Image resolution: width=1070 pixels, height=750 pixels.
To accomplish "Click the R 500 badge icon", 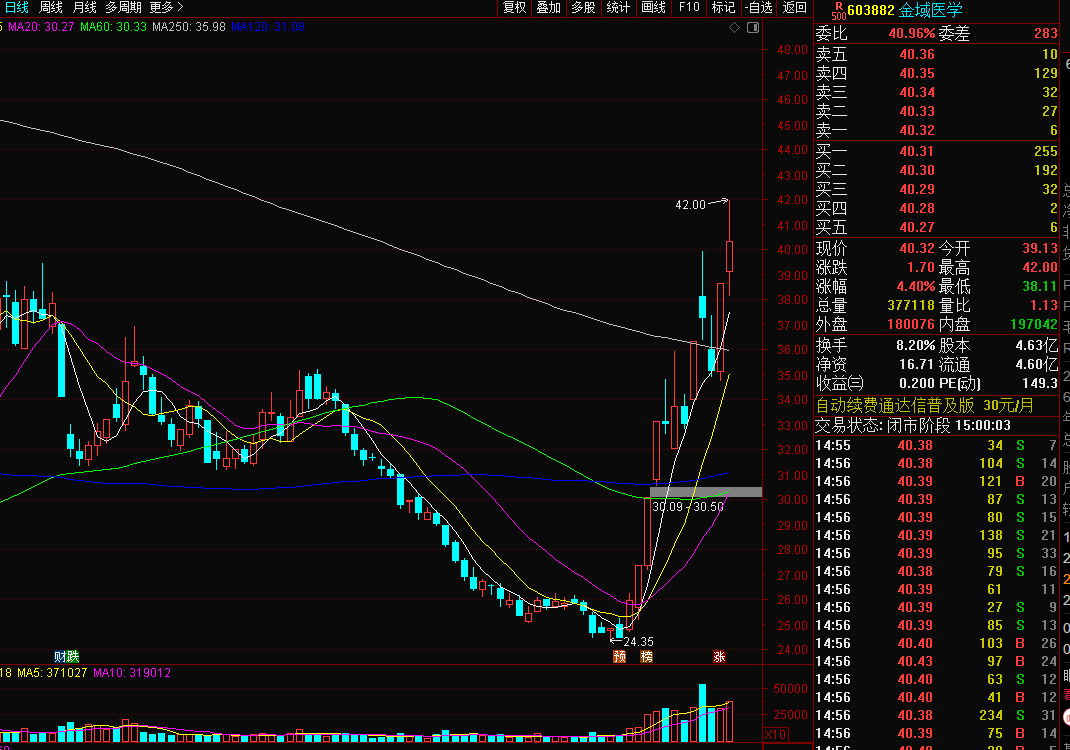I will coord(838,10).
